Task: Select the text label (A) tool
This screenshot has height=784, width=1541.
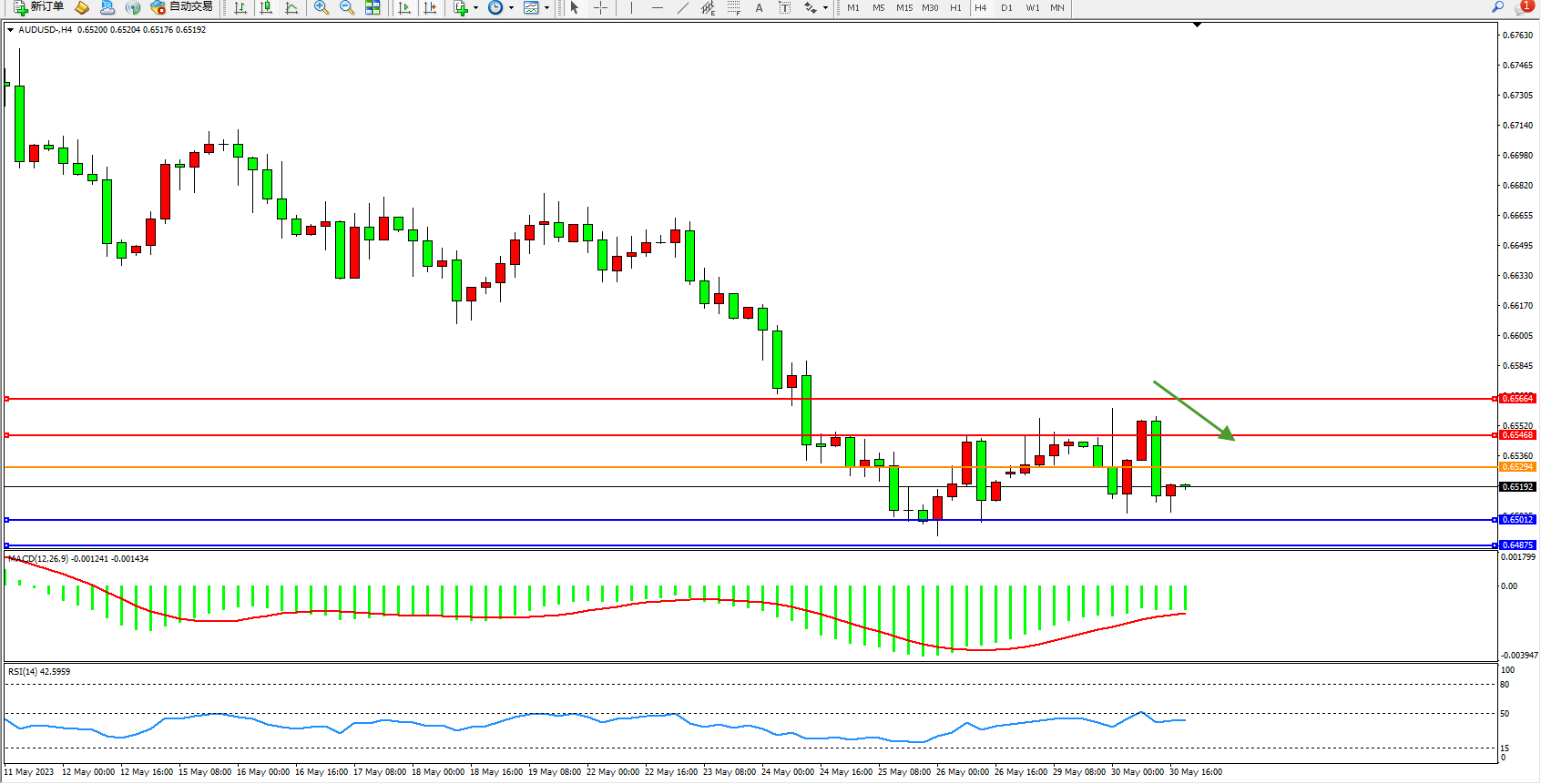Action: click(x=759, y=7)
